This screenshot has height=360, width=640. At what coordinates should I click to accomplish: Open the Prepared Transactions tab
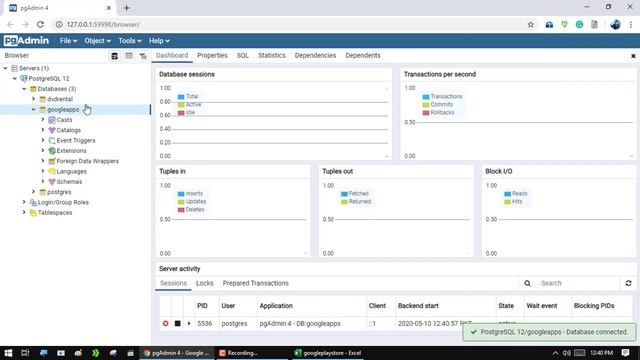(x=256, y=283)
